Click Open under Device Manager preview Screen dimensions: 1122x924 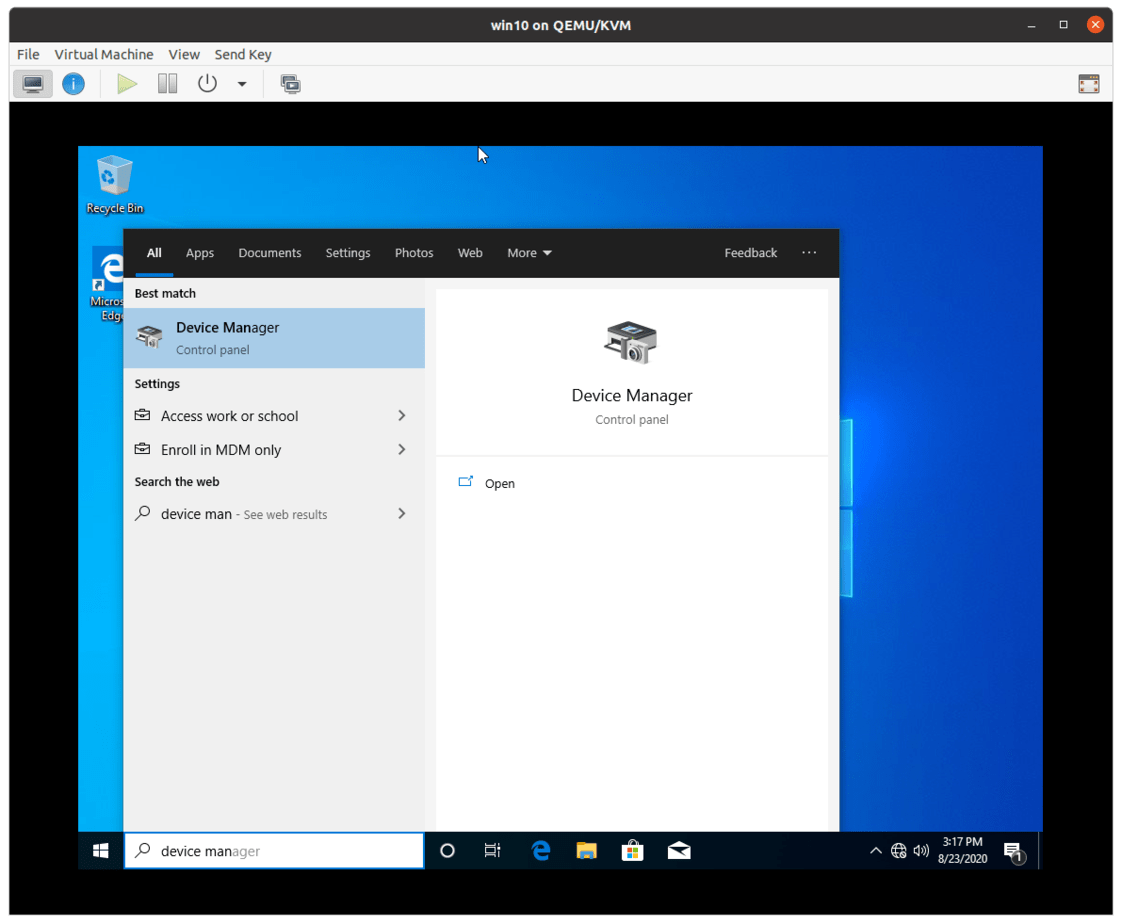coord(499,483)
